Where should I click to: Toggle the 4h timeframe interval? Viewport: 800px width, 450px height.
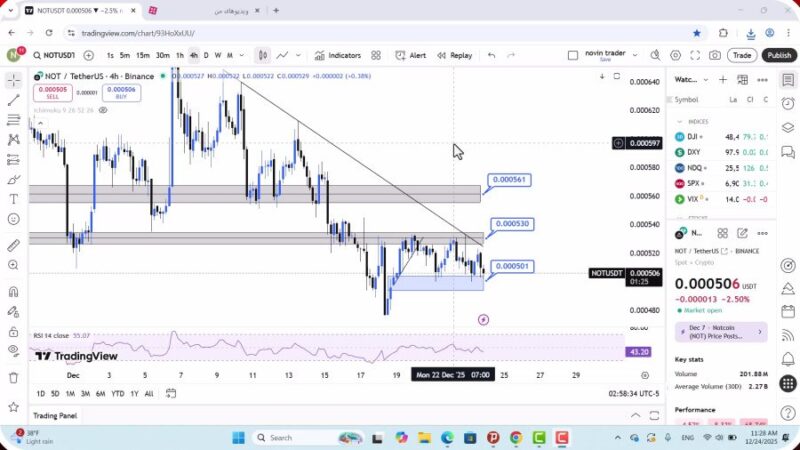pos(193,55)
